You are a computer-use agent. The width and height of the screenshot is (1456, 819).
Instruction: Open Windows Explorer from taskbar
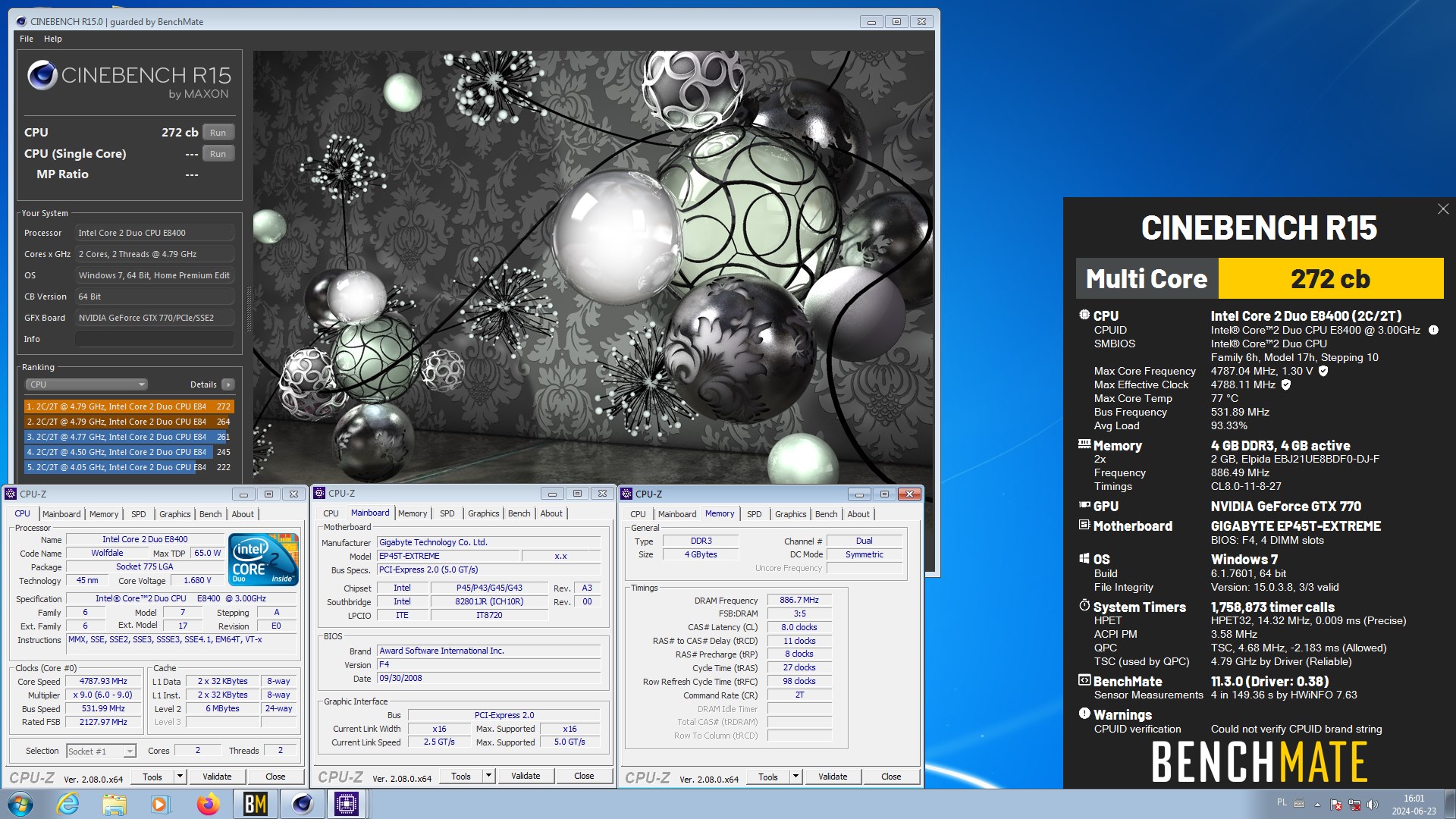[x=114, y=804]
